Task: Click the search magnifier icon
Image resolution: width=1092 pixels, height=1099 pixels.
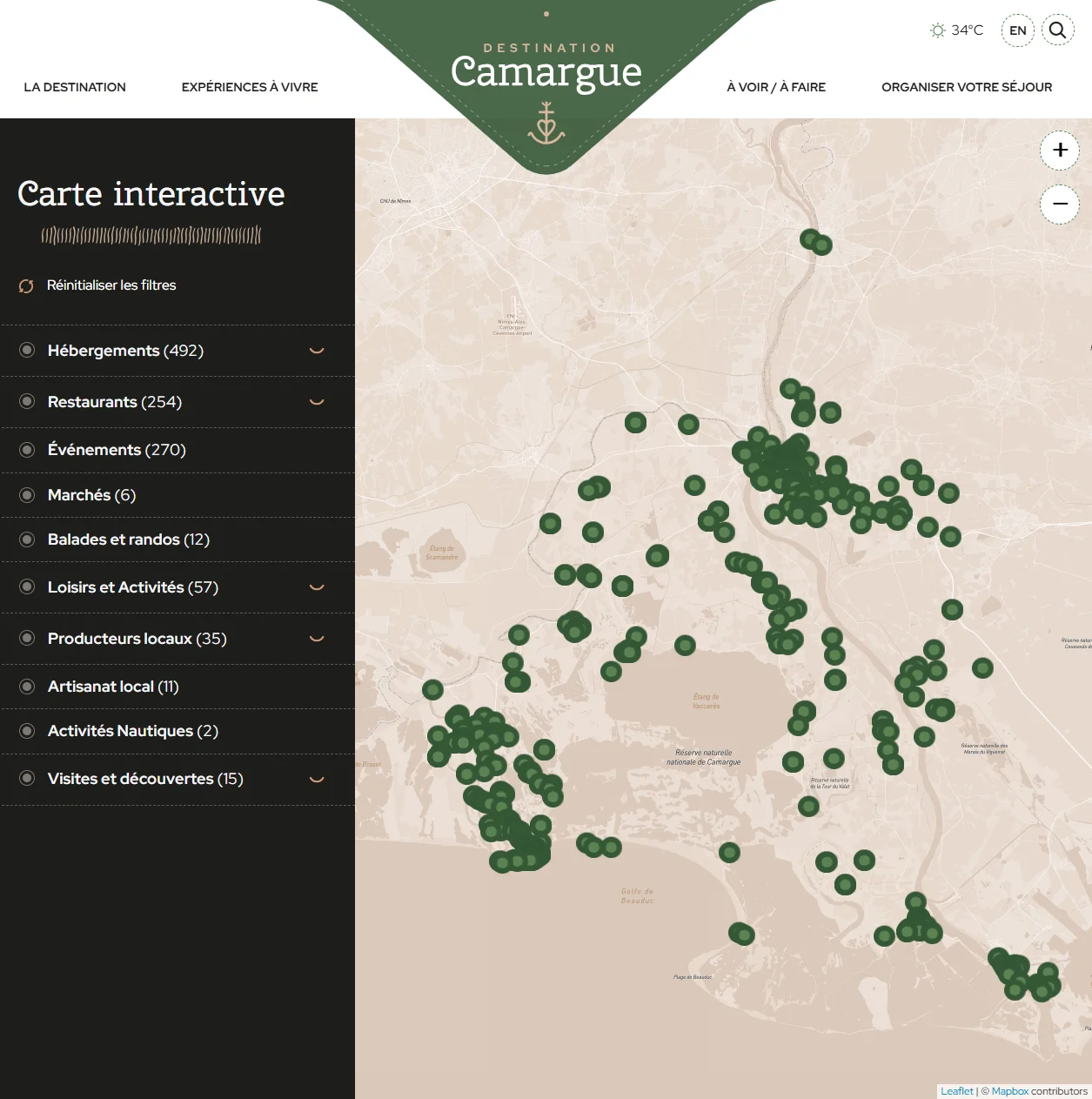Action: (x=1057, y=30)
